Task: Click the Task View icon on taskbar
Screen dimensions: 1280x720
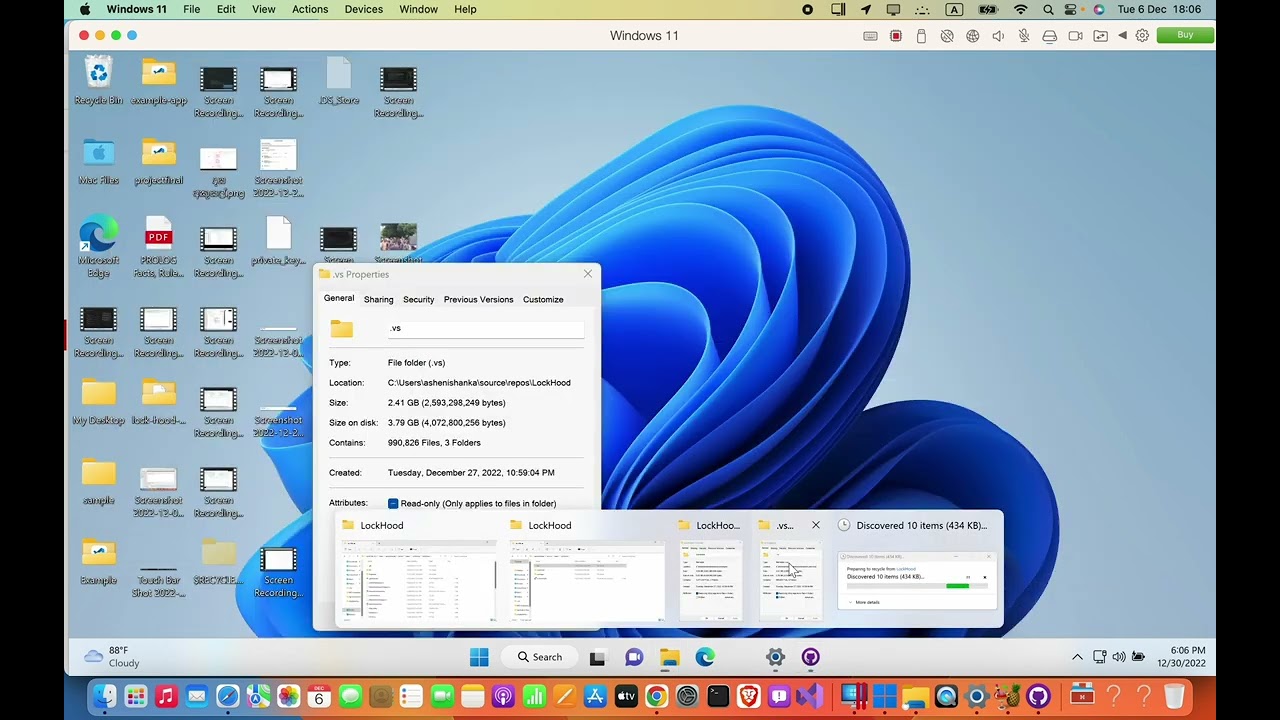Action: [597, 657]
